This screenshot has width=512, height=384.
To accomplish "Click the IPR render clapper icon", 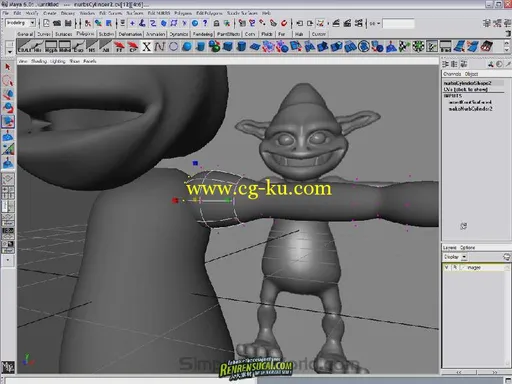I will tap(347, 23).
